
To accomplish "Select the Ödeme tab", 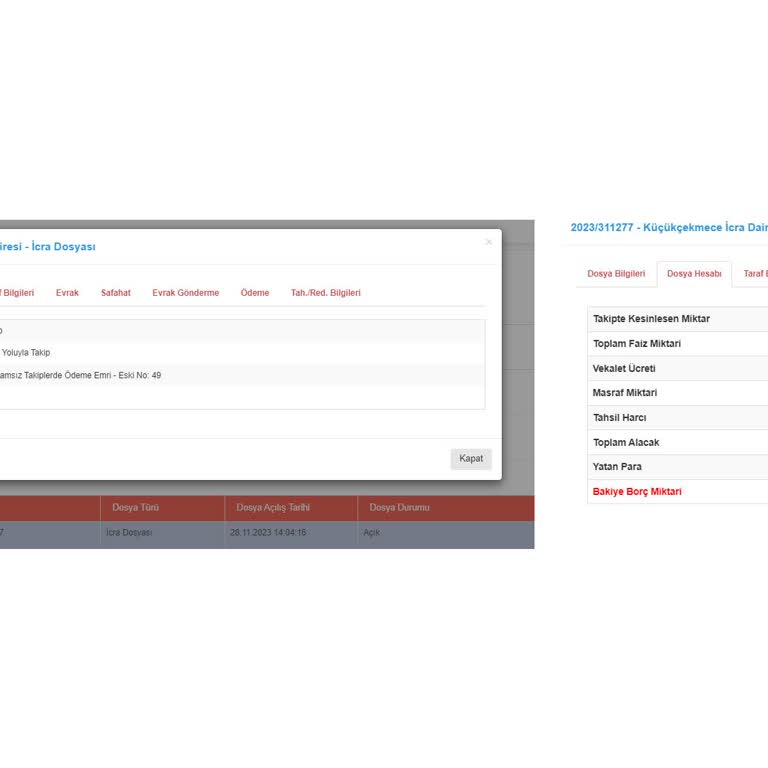I will [255, 293].
